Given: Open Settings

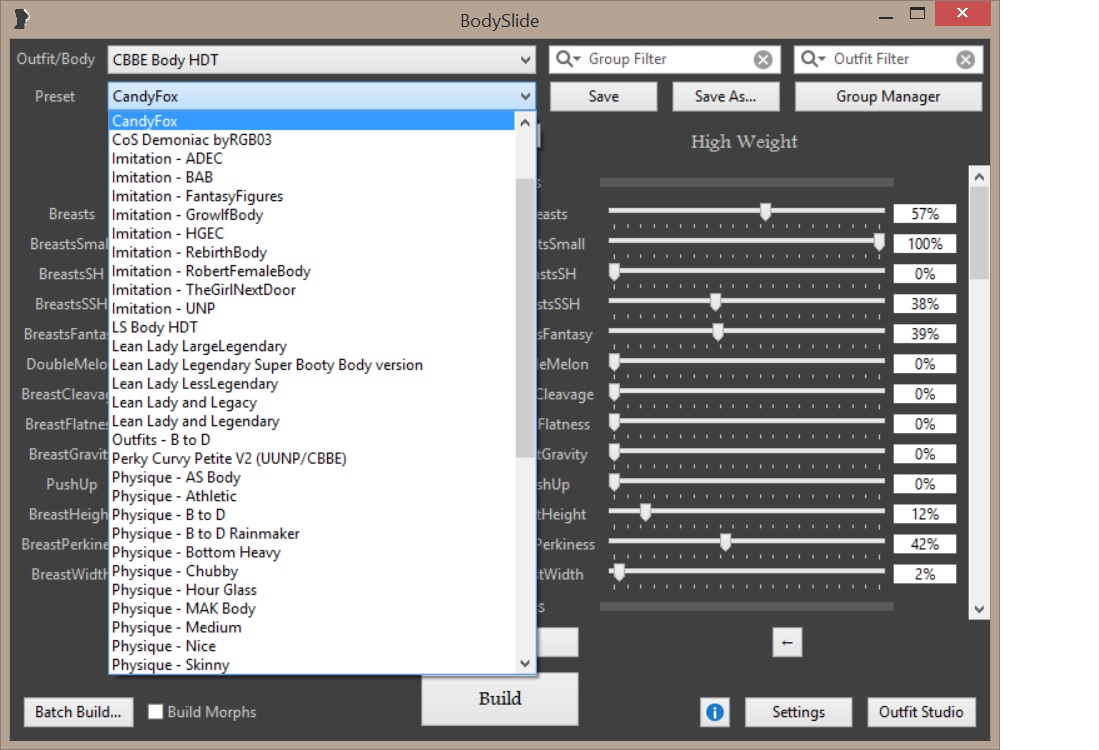Looking at the screenshot, I should pos(798,712).
